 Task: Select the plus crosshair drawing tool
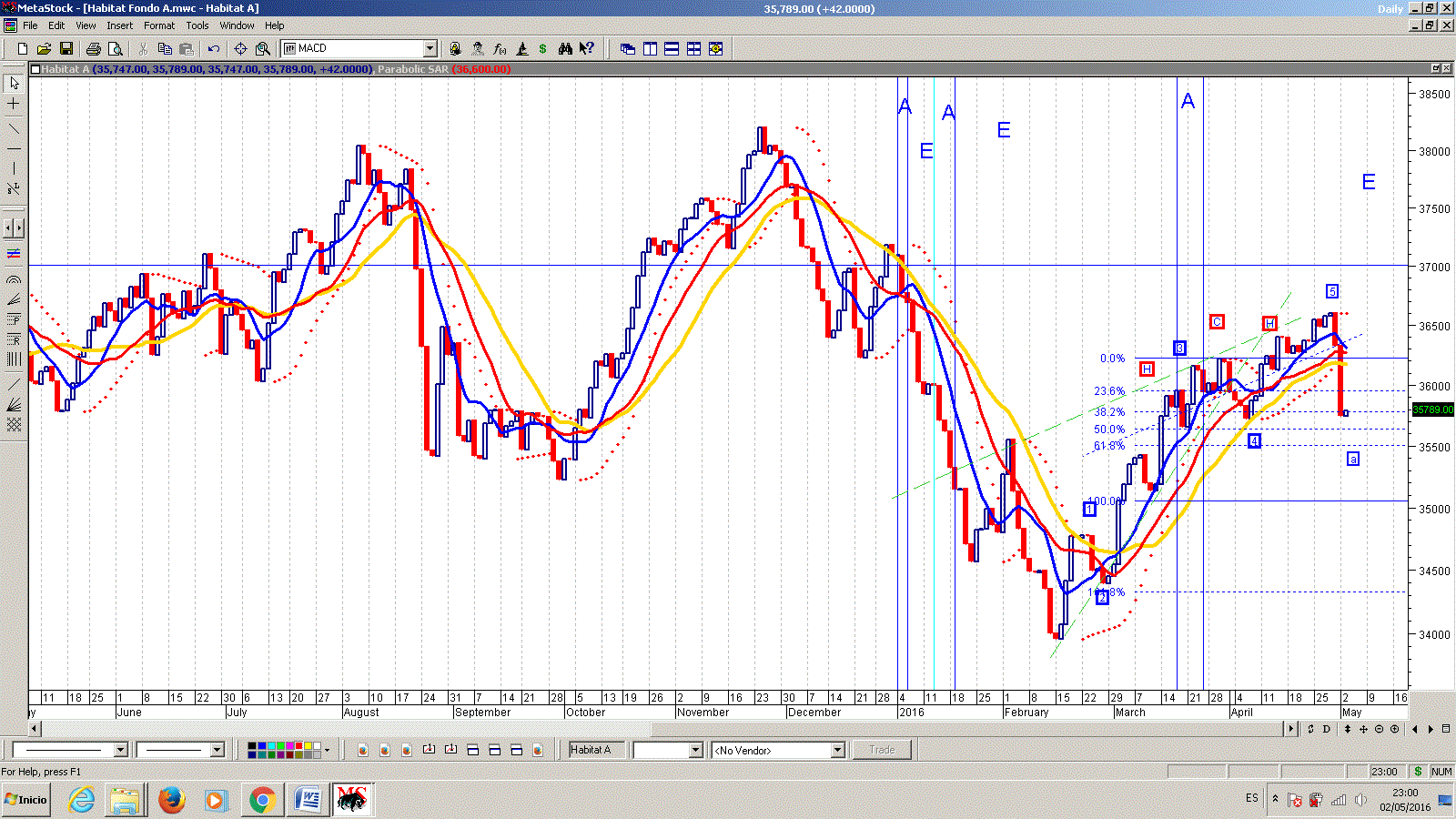point(14,104)
